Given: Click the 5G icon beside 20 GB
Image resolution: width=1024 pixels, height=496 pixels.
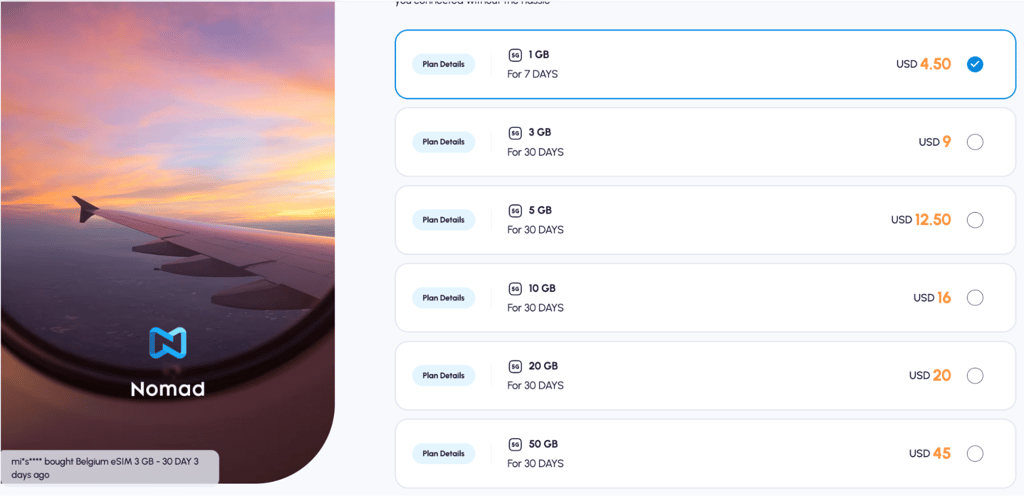Looking at the screenshot, I should 515,366.
